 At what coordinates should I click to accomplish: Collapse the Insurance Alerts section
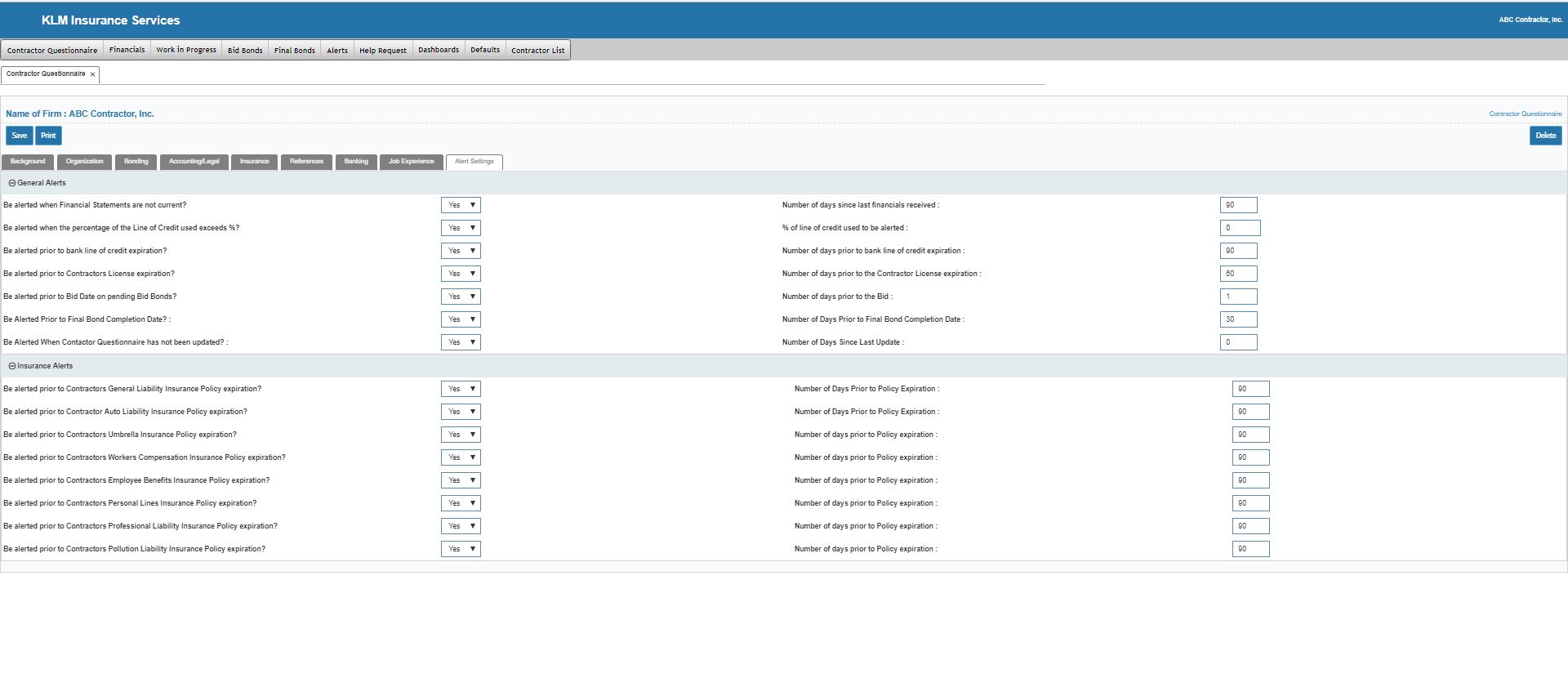(x=12, y=366)
